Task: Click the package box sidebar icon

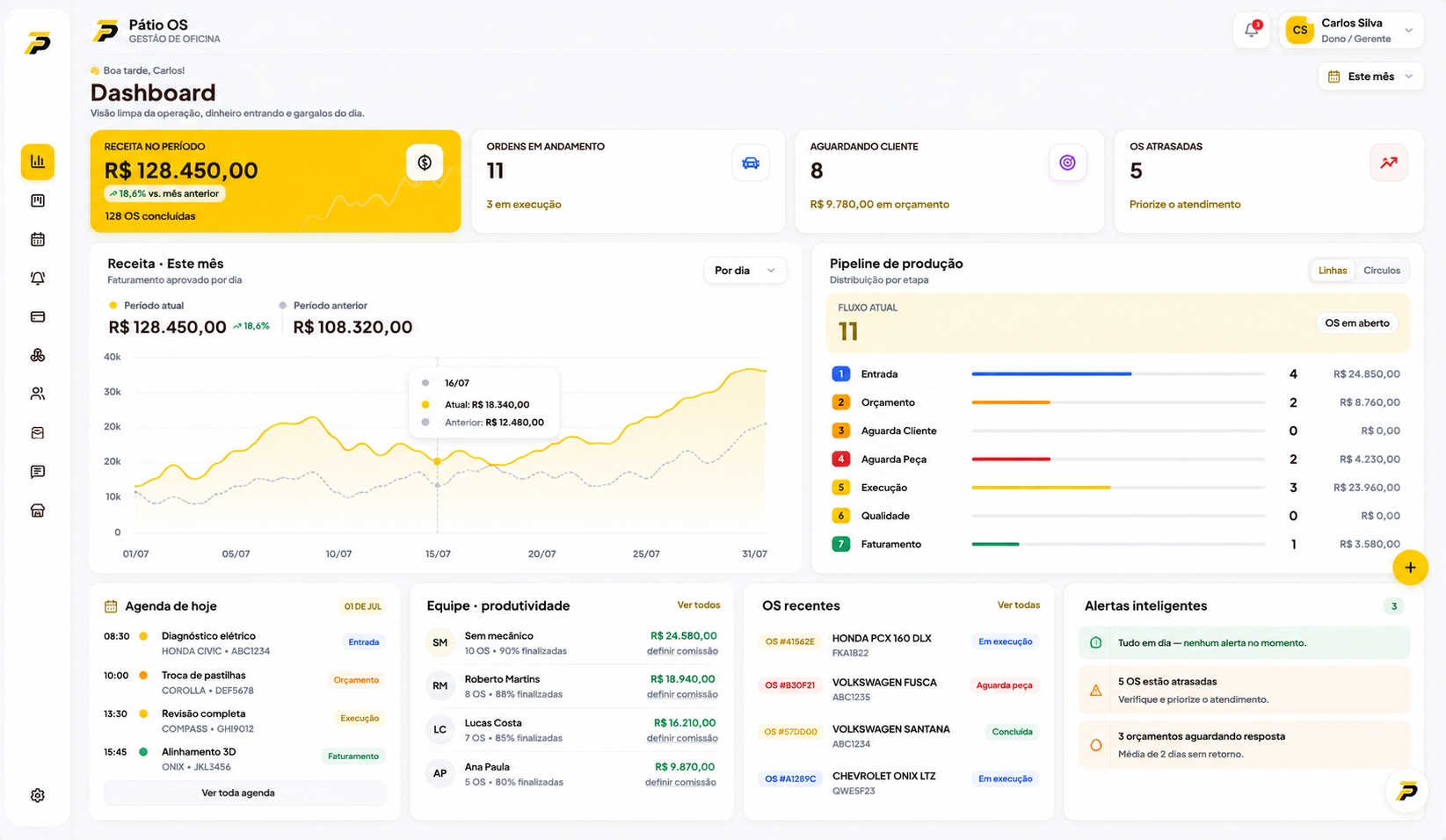Action: 38,433
